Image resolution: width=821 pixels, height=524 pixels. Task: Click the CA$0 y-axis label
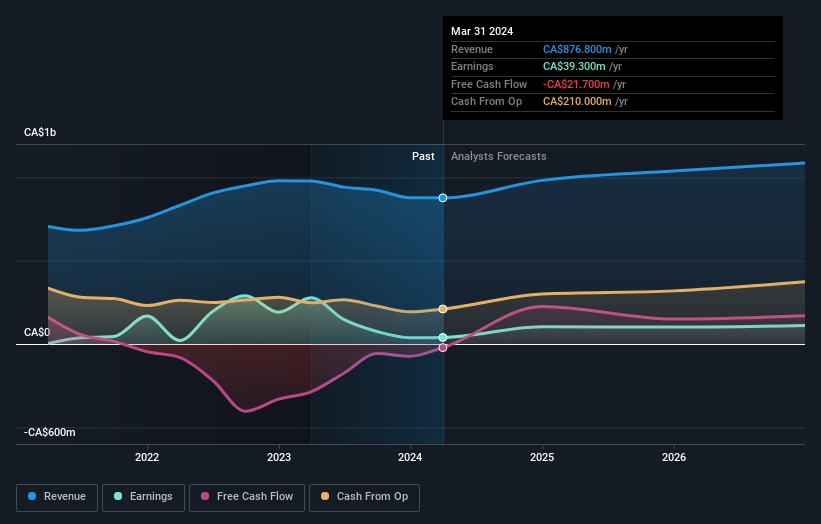pos(37,332)
